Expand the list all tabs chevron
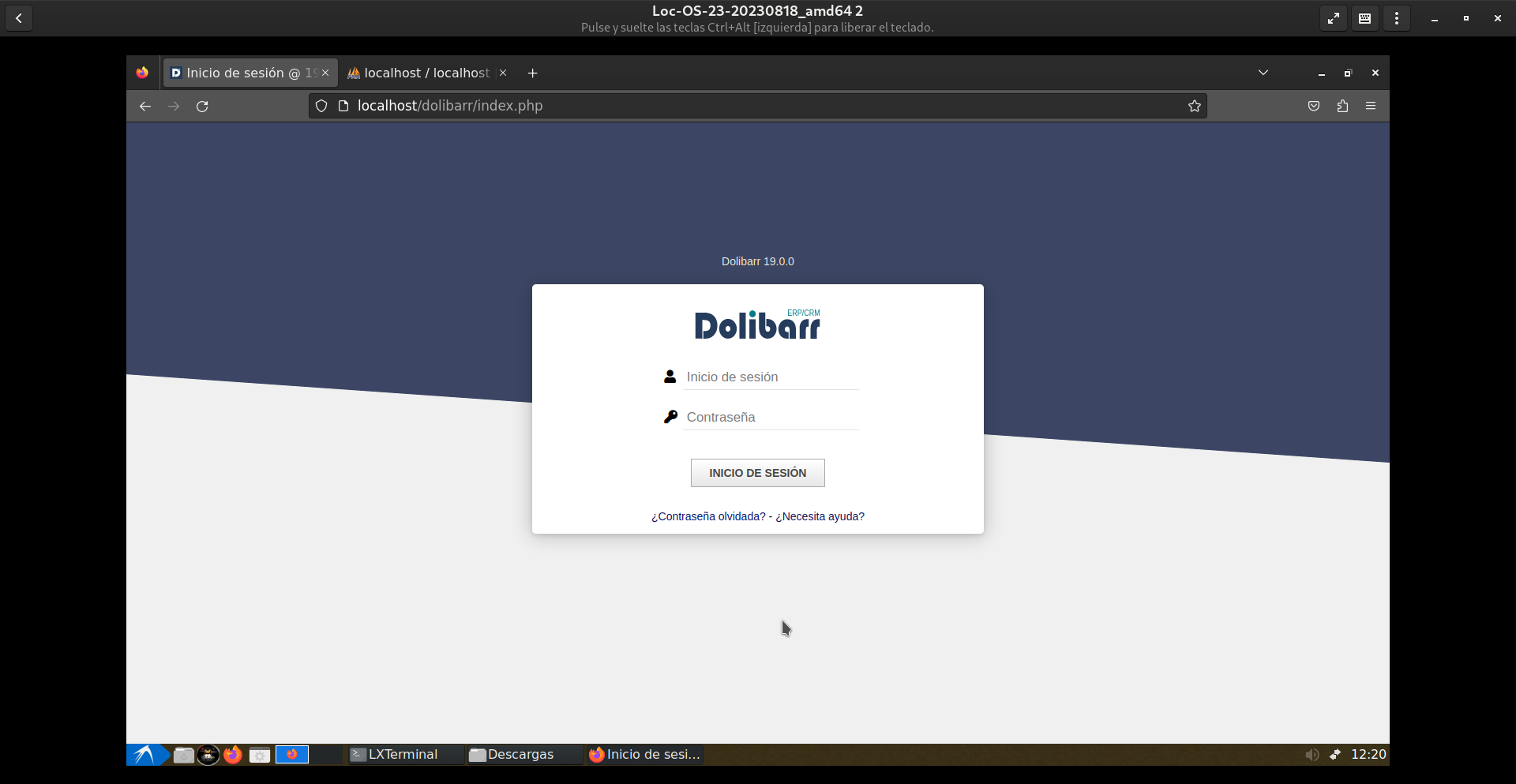 coord(1263,73)
